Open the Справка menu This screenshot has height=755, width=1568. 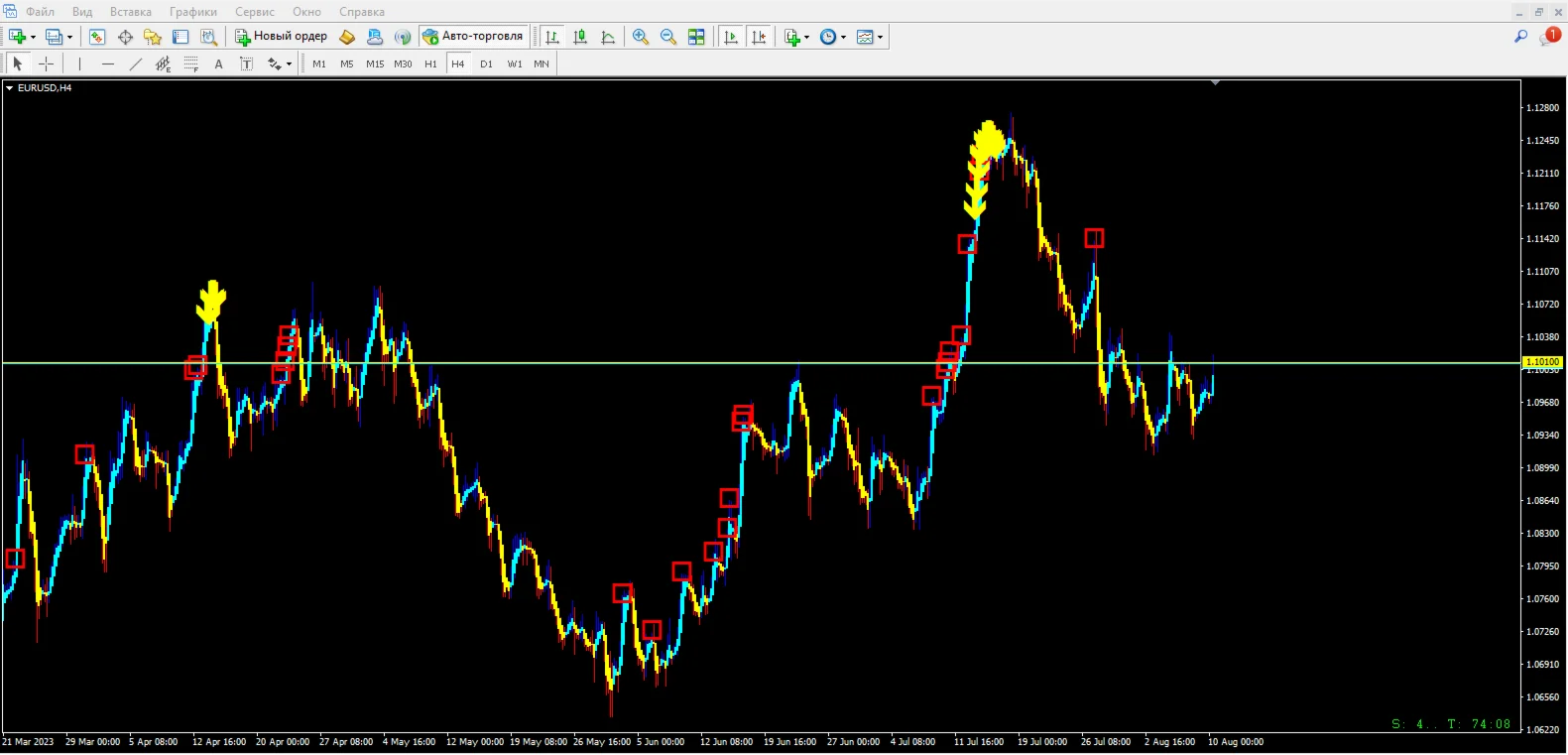click(x=362, y=12)
